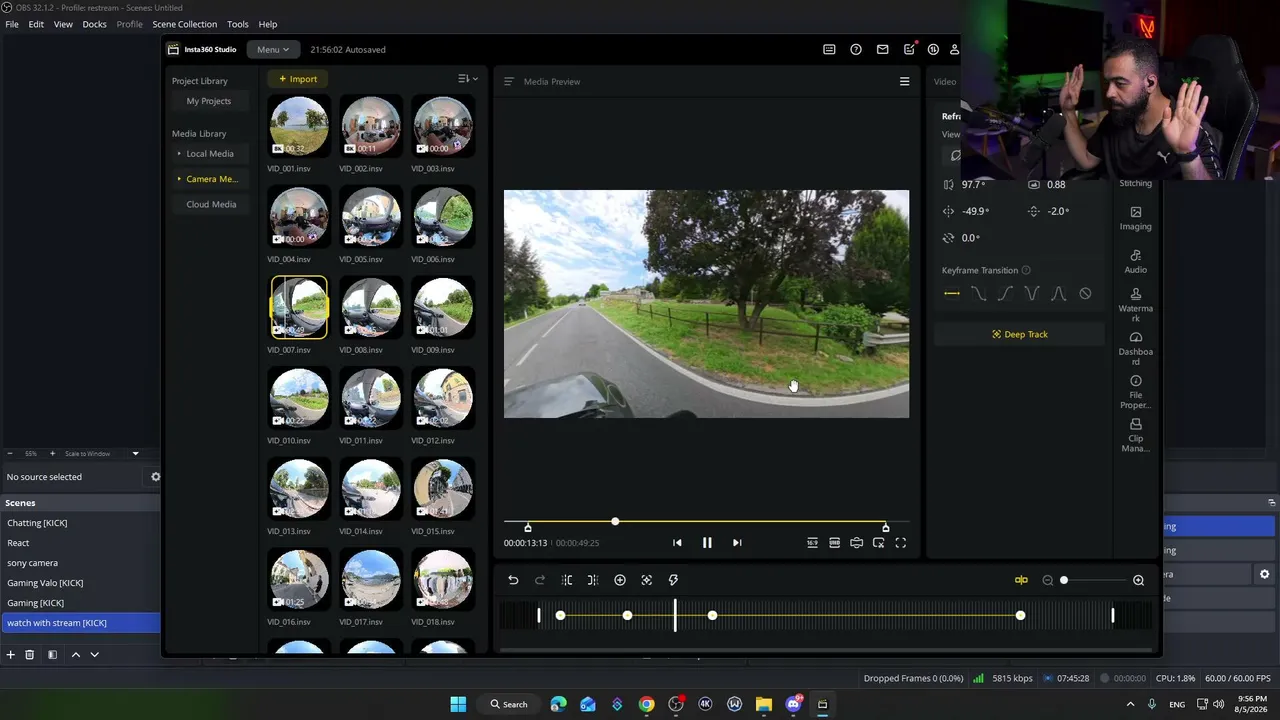Select the VID_012.insv thumbnail
The width and height of the screenshot is (1280, 720).
443,398
